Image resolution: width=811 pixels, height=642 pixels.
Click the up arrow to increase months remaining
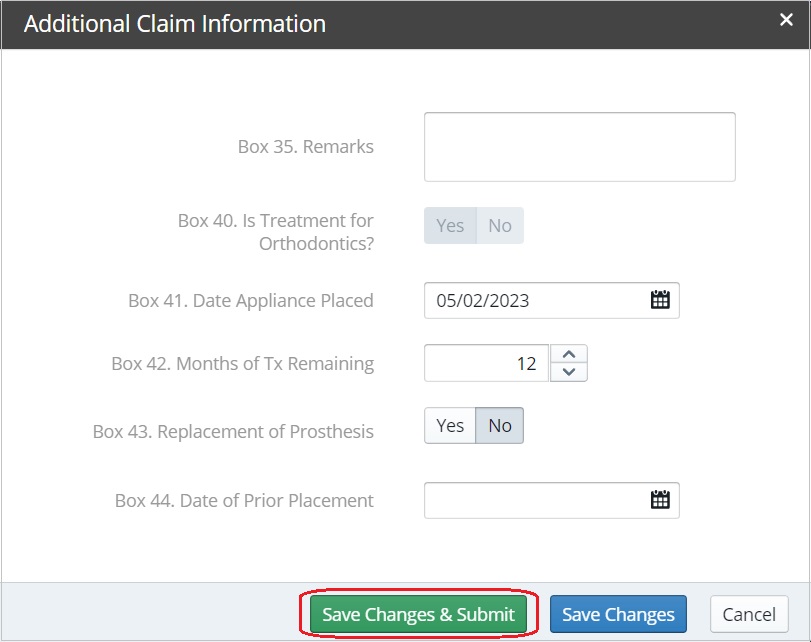[x=567, y=353]
